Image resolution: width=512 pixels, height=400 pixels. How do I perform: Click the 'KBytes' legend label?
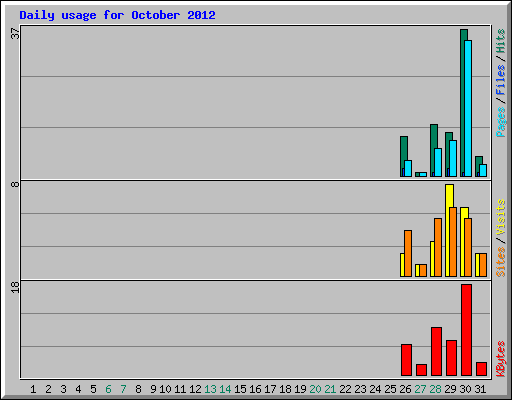pos(500,359)
